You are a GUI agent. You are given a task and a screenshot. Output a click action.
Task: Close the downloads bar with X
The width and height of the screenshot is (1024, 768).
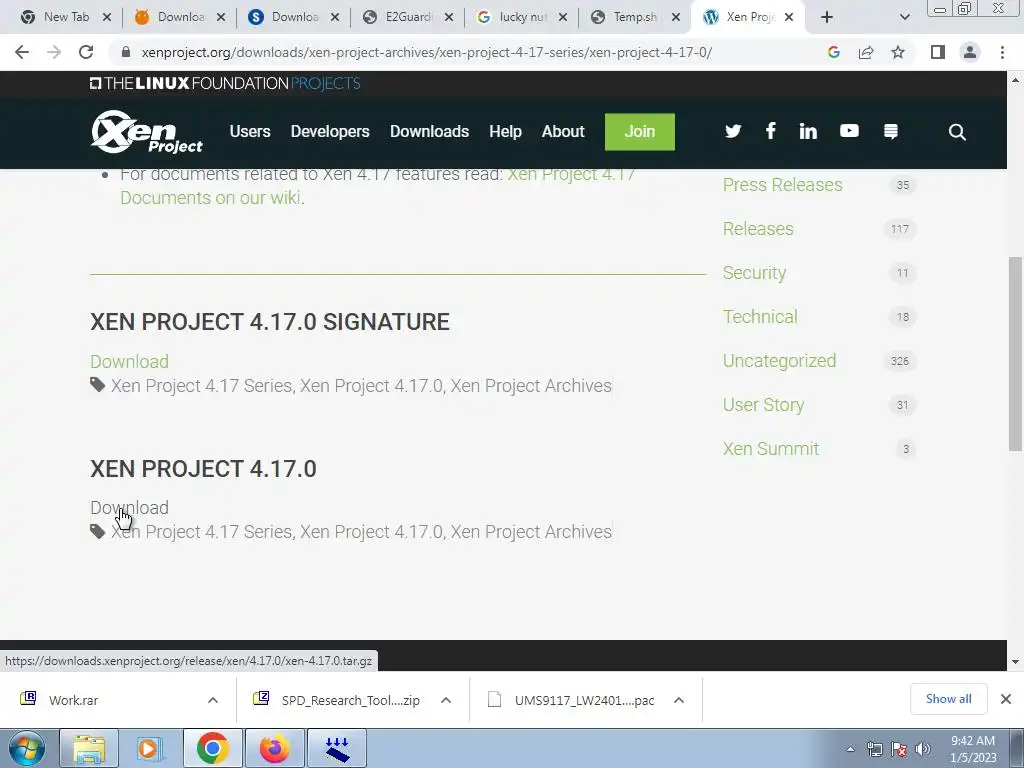click(1006, 699)
